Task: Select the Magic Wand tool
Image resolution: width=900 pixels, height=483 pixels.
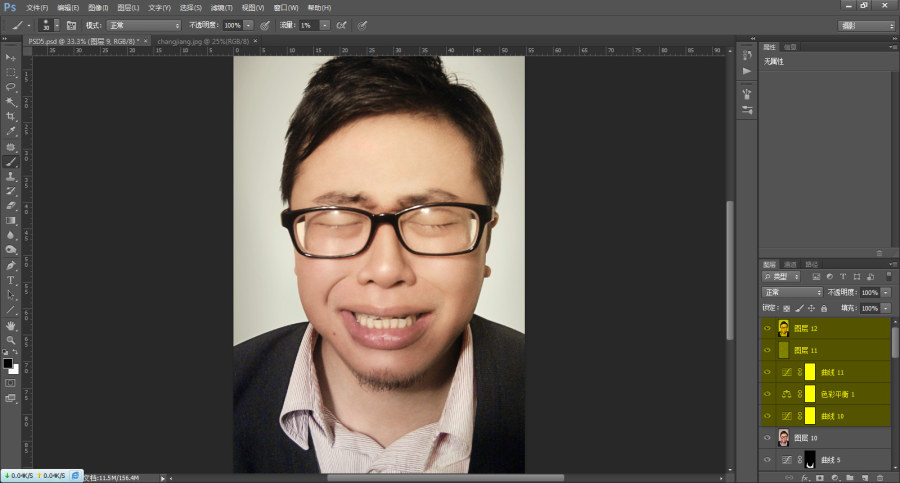Action: (x=10, y=102)
